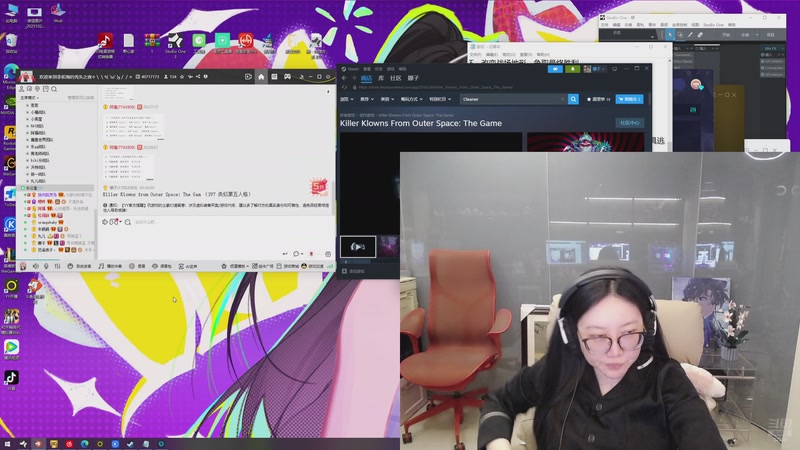Click the Steam announcements megaphone button
This screenshot has height=450, width=800.
(555, 69)
